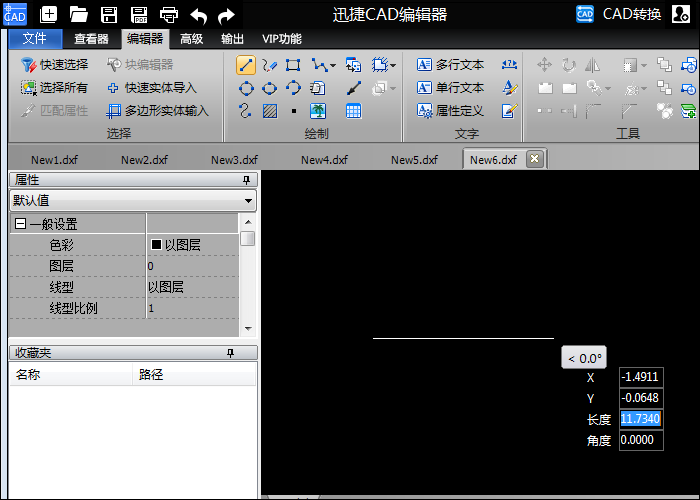The image size is (700, 500).
Task: Click the 选择所有 button
Action: pyautogui.click(x=54, y=88)
